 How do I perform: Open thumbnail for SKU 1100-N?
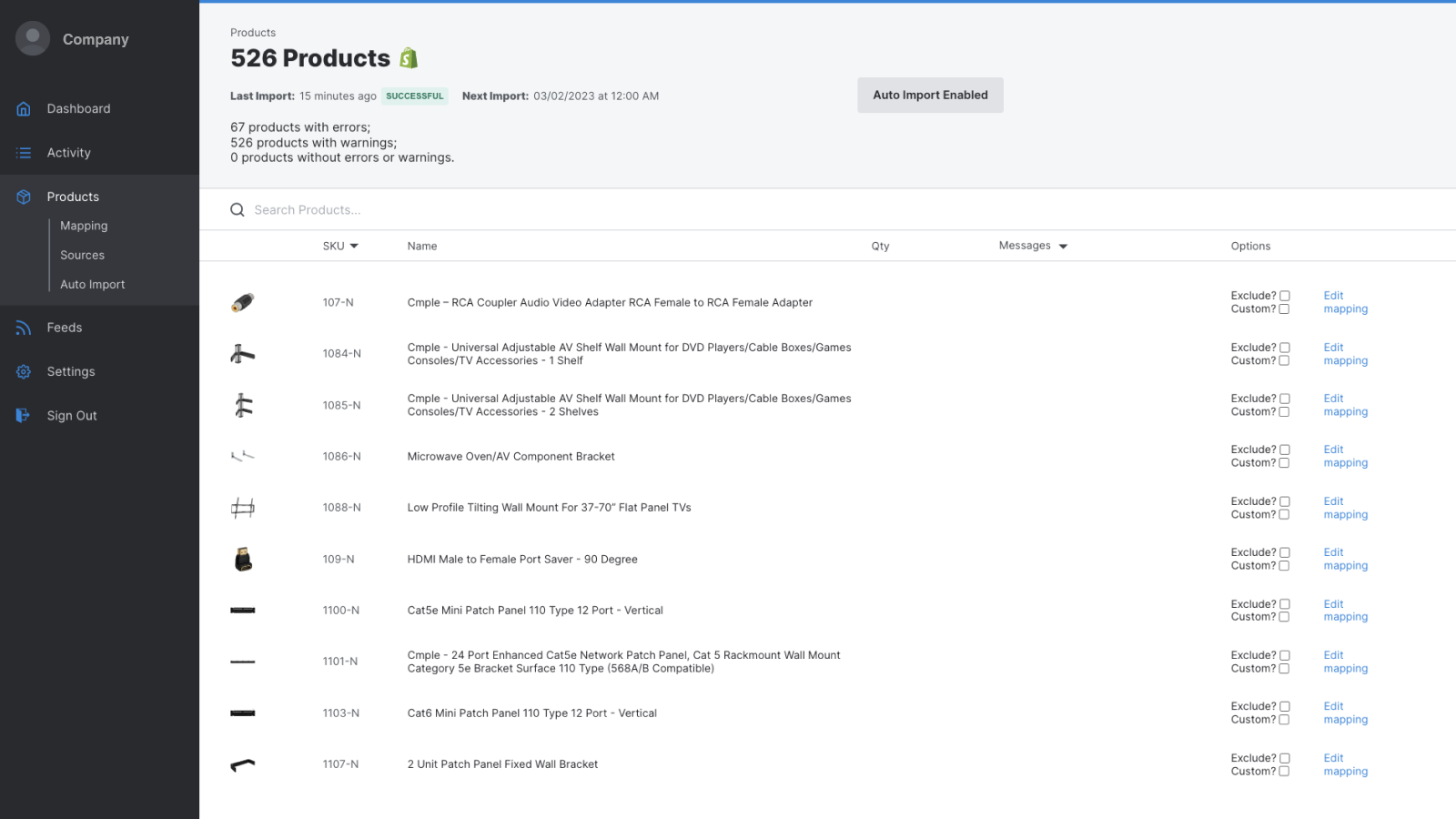tap(243, 611)
